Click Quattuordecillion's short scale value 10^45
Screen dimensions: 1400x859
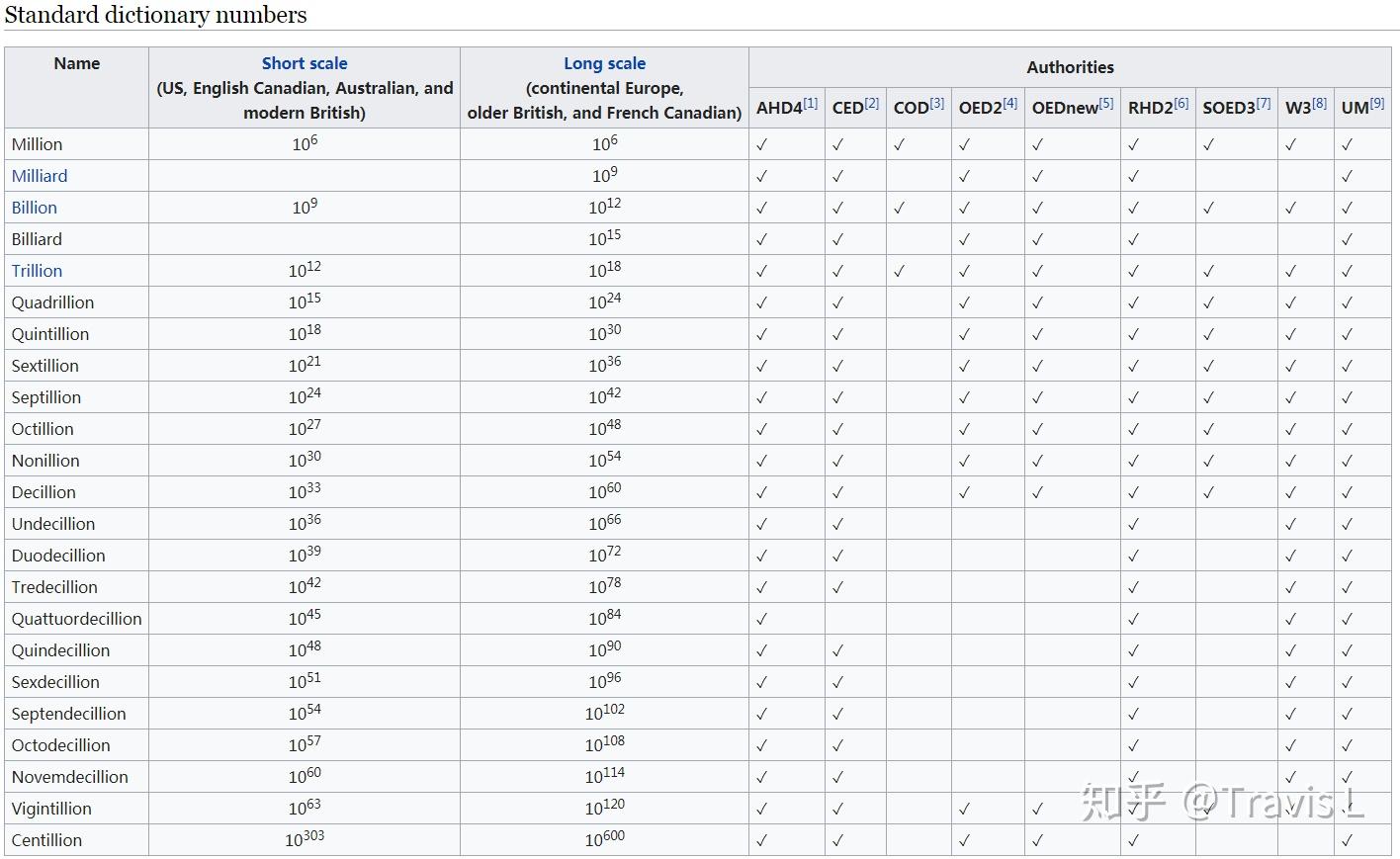(x=305, y=618)
